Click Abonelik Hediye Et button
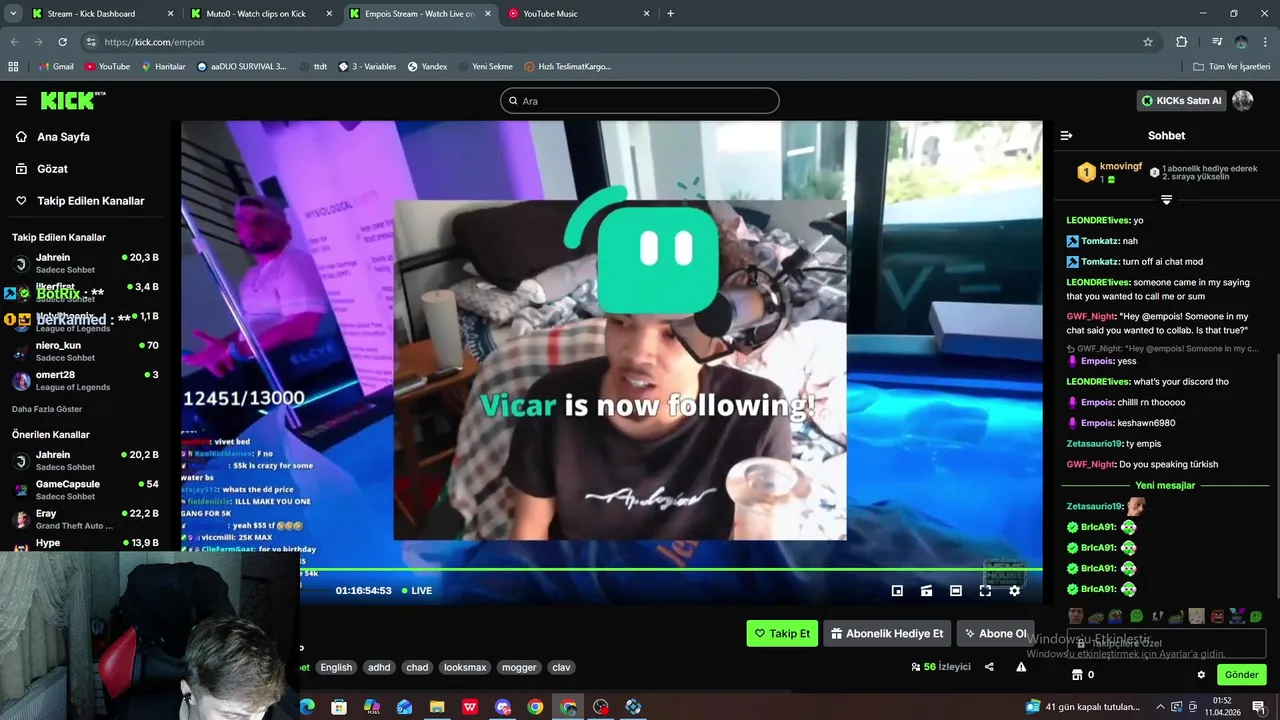The image size is (1280, 720). tap(887, 634)
